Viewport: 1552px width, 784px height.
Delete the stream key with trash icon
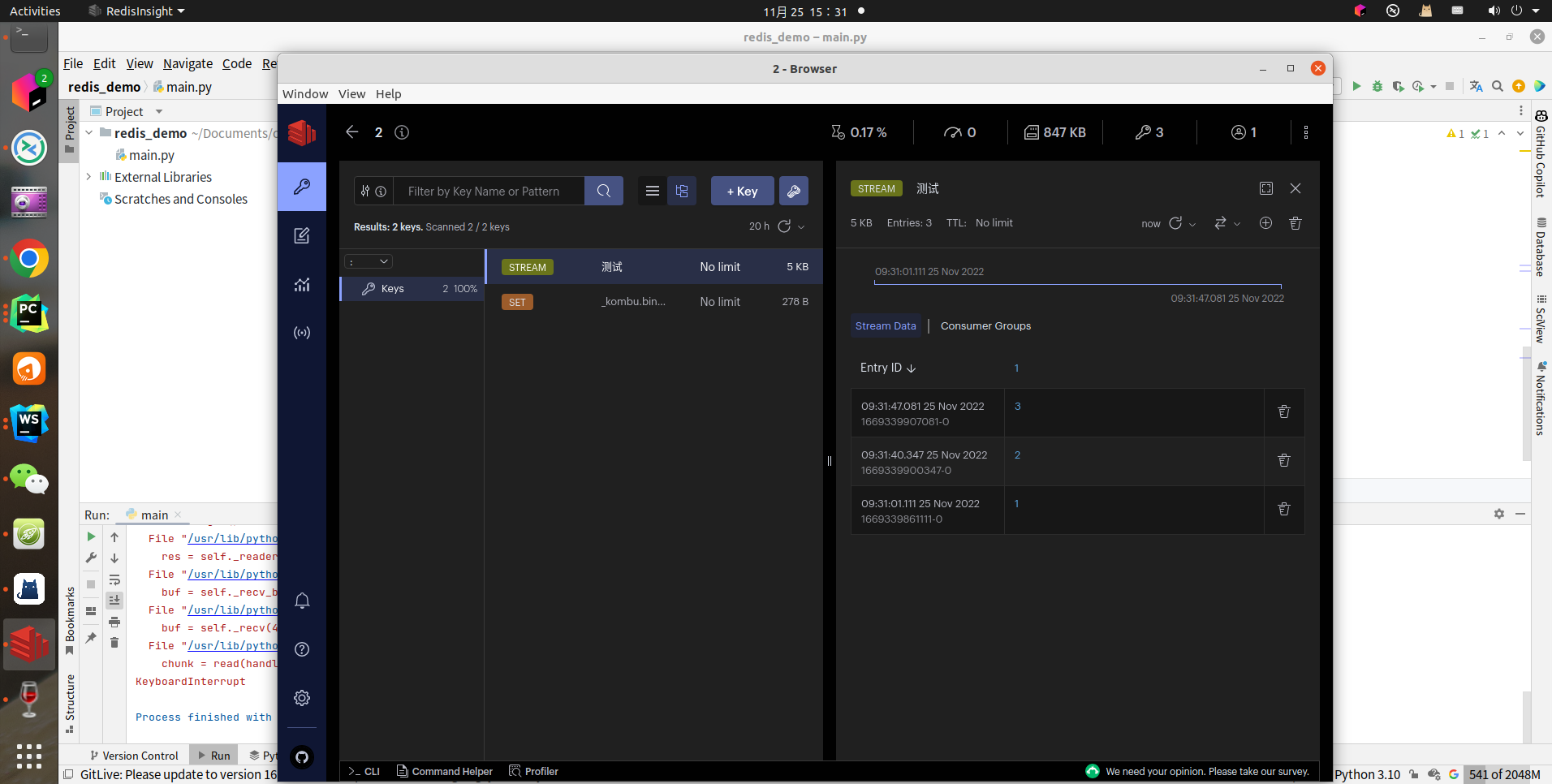1295,223
